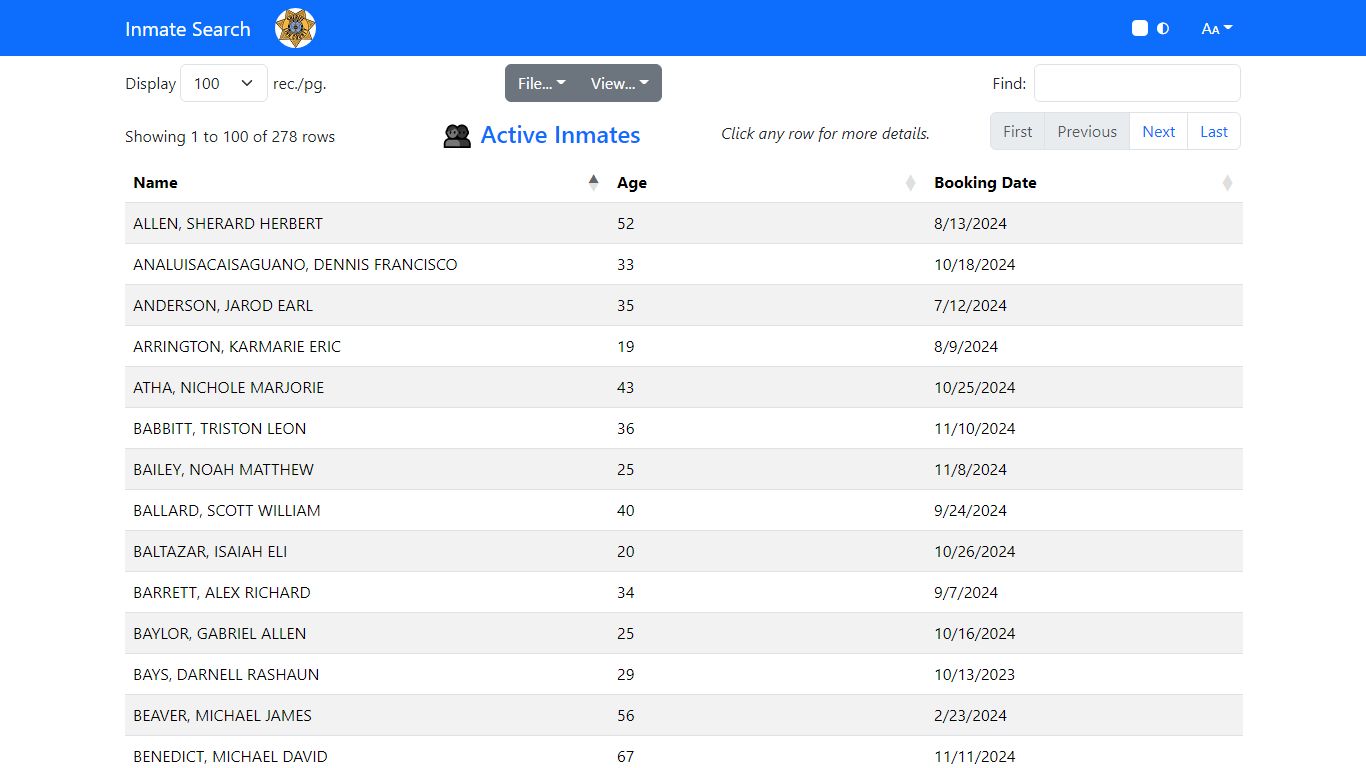Jump to the Last page
This screenshot has height=768, width=1366.
[x=1214, y=131]
